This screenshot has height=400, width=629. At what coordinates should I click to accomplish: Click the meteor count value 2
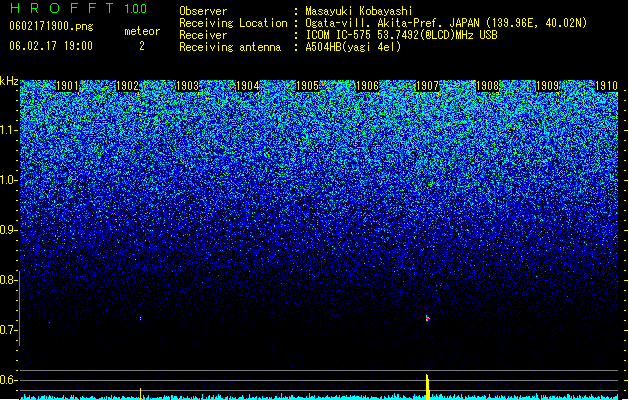tap(142, 46)
